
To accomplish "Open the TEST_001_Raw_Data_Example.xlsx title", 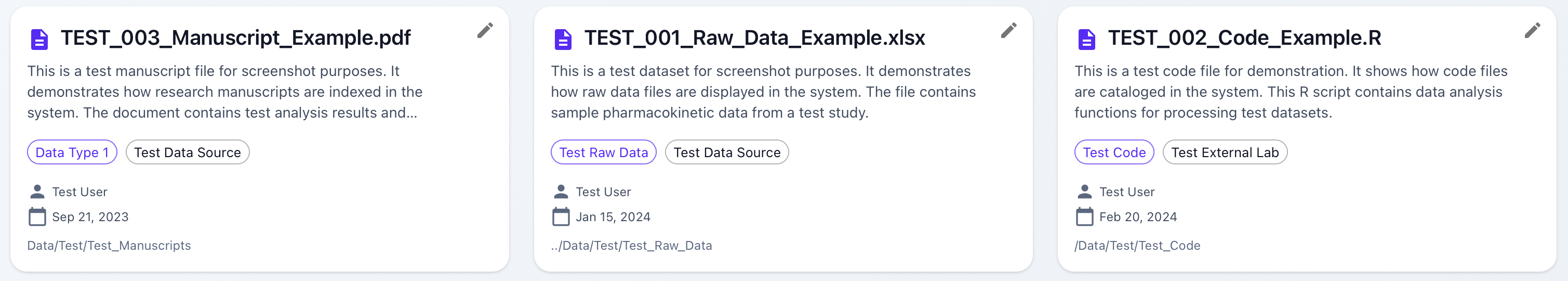I will (754, 39).
